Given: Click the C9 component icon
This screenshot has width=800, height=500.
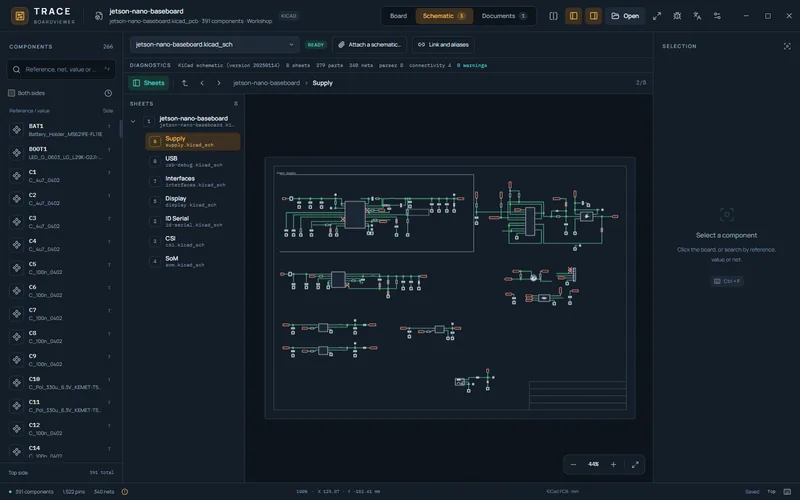Looking at the screenshot, I should [x=17, y=360].
